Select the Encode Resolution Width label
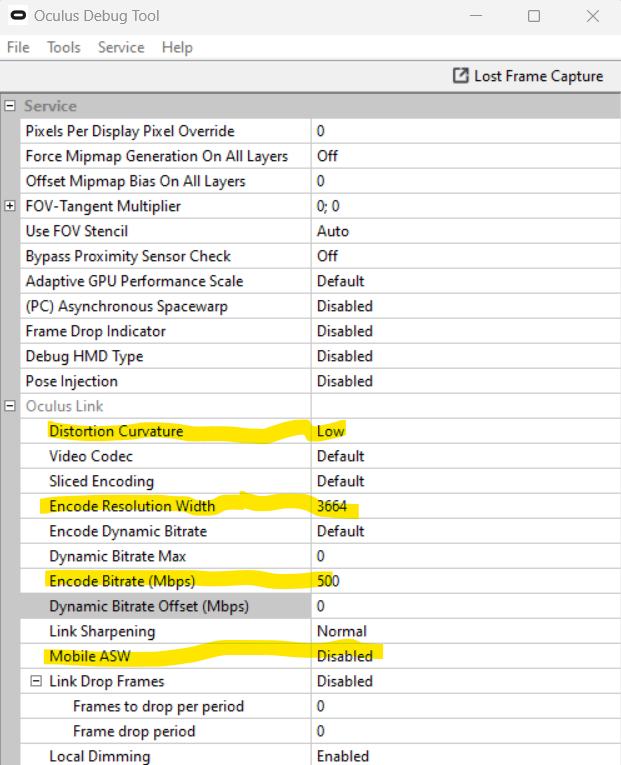621x765 pixels. [x=132, y=506]
